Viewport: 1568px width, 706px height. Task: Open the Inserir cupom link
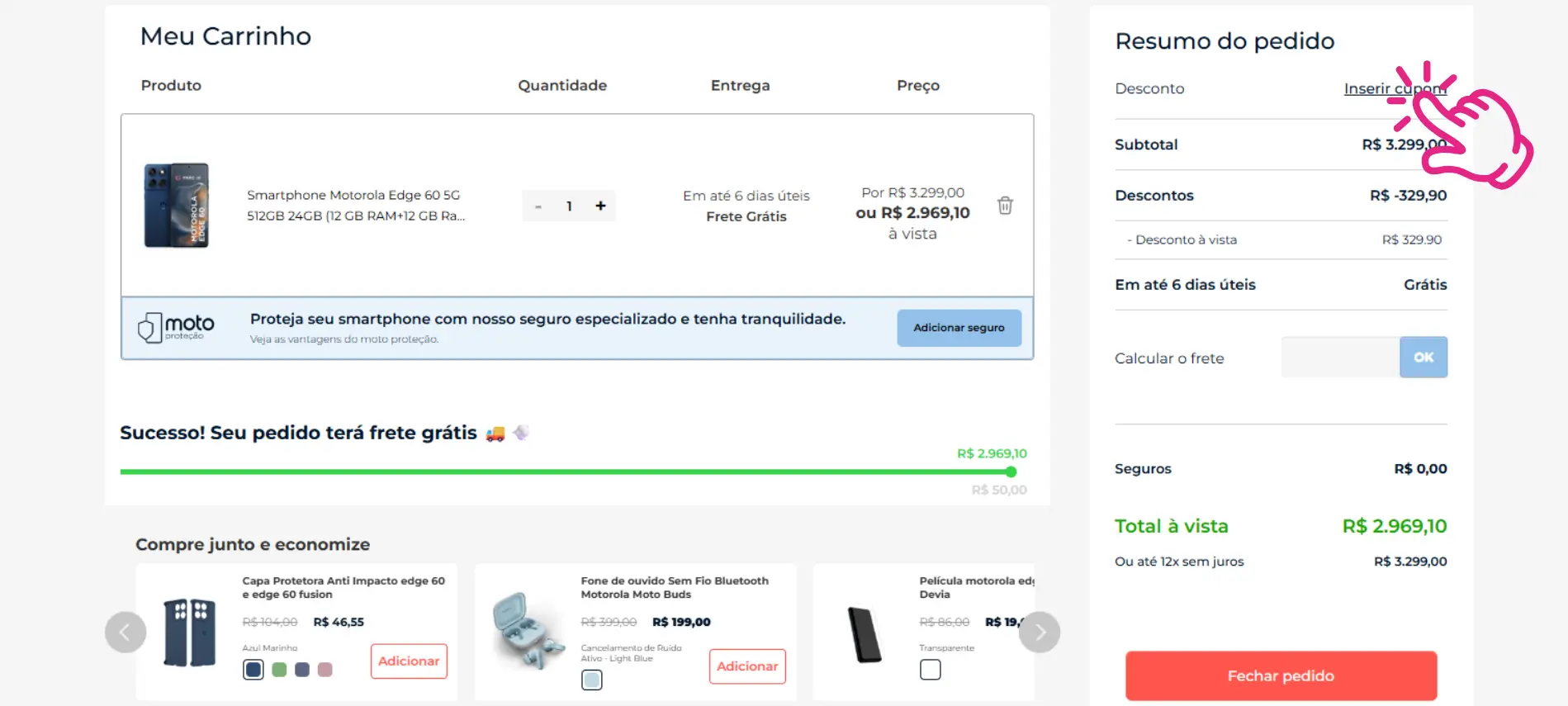[1395, 88]
